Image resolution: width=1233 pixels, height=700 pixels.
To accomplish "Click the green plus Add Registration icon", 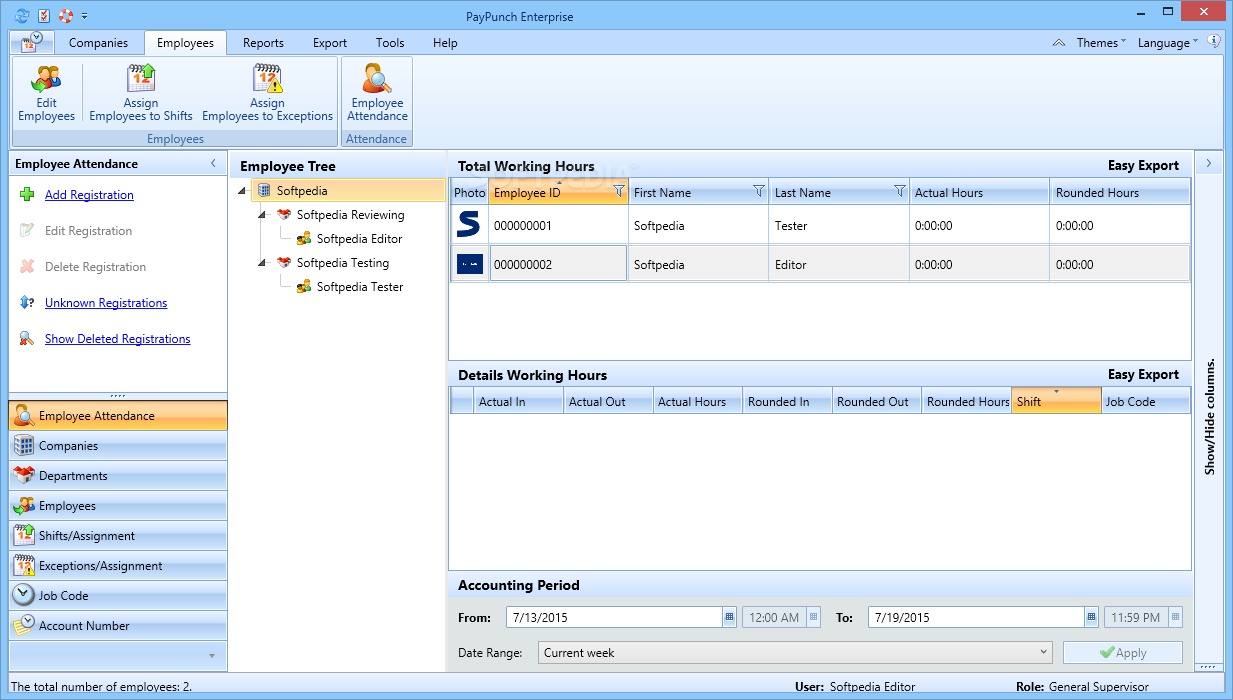I will click(x=27, y=195).
